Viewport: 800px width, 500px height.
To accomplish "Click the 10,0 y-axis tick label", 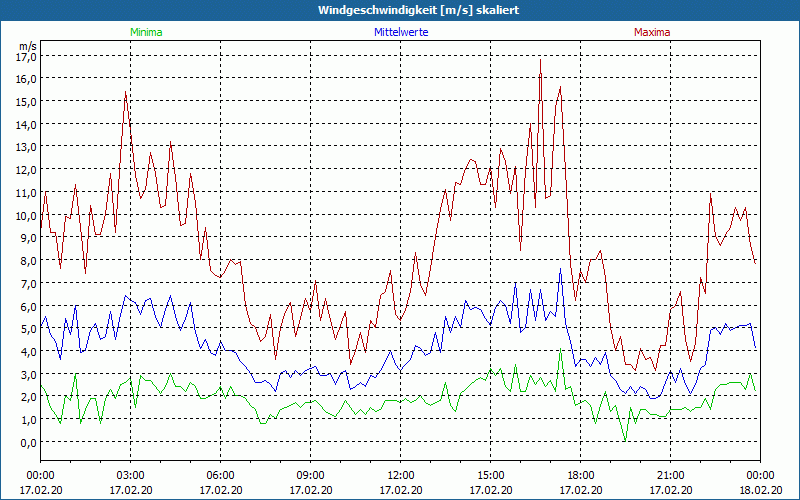I will coord(27,215).
